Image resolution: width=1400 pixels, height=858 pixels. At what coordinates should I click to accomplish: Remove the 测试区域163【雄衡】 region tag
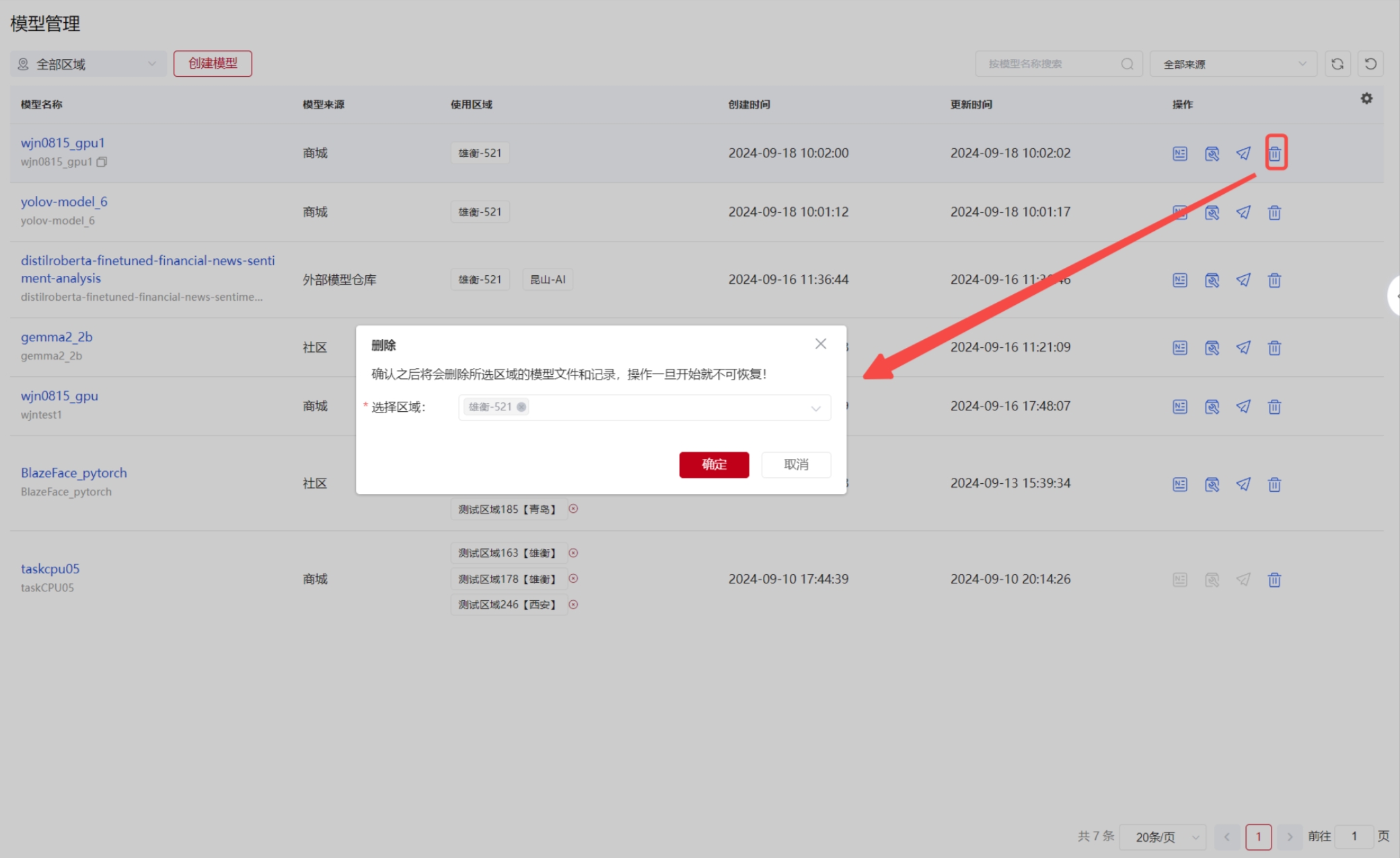coord(573,553)
